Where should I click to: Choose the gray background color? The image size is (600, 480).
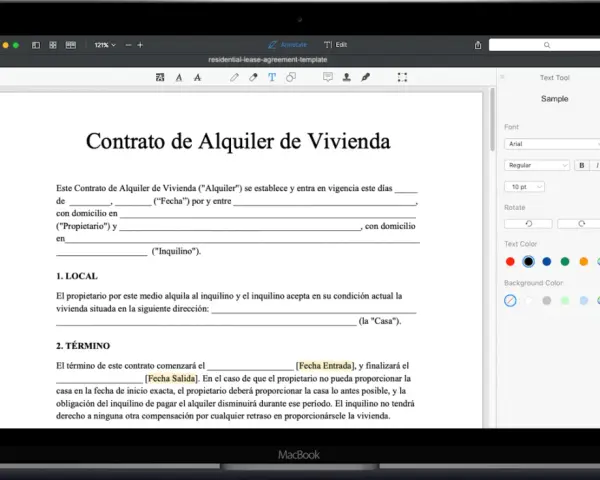point(547,300)
